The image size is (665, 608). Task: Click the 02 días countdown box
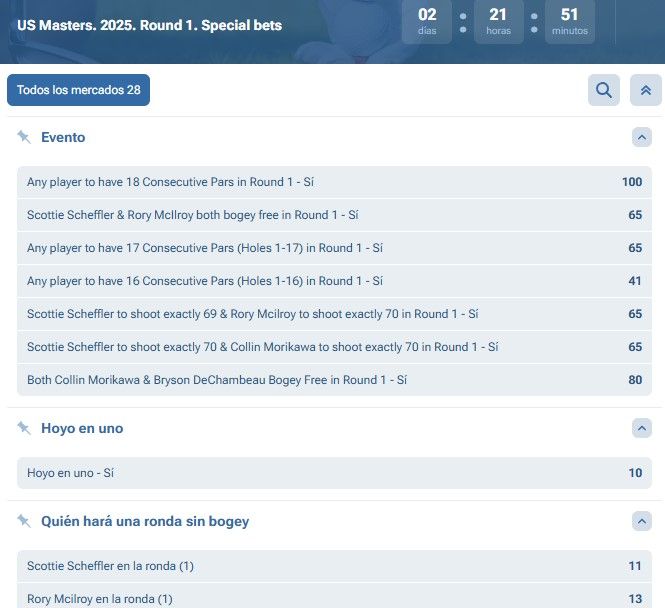point(427,21)
